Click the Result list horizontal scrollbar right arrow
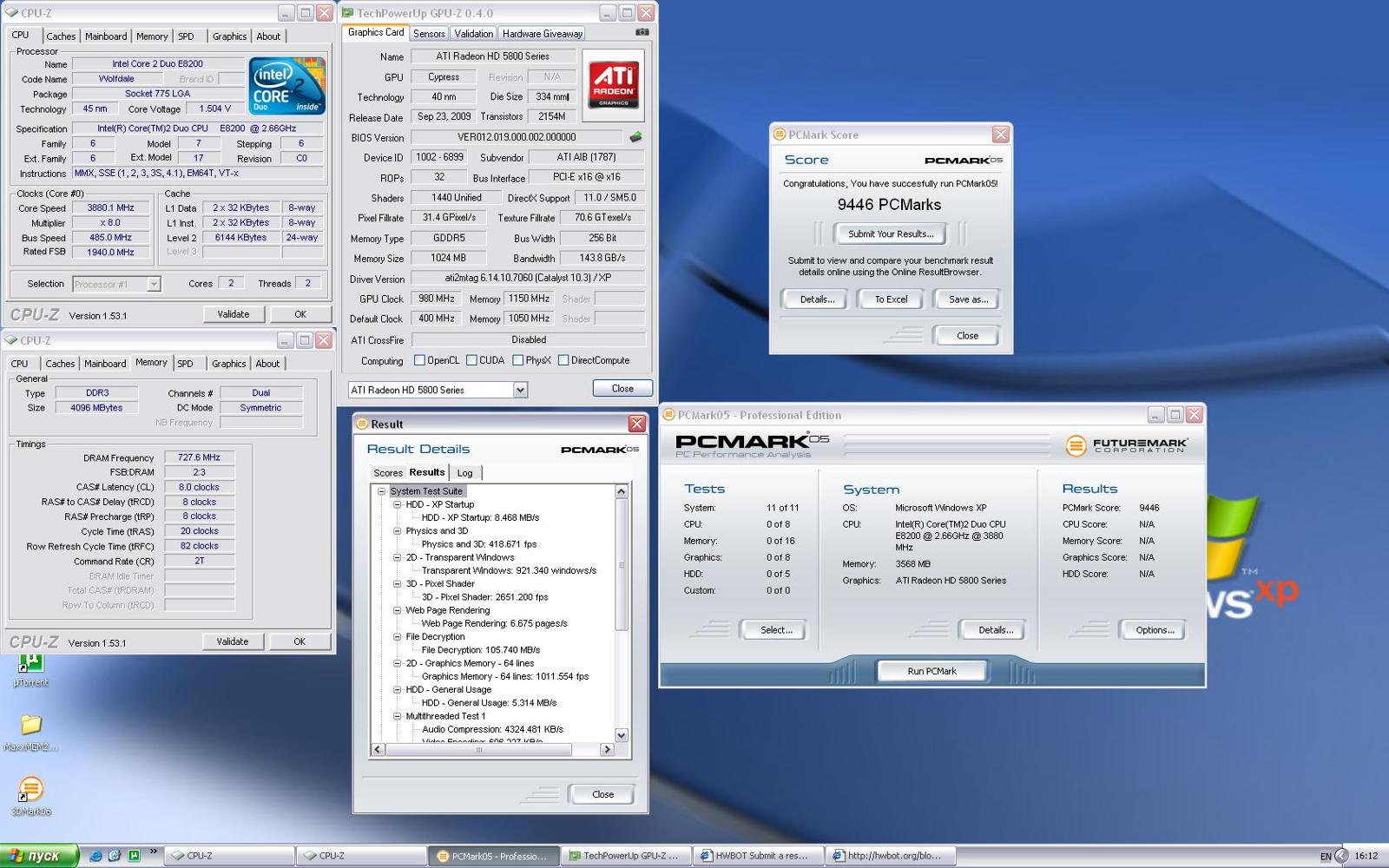1389x868 pixels. click(x=607, y=749)
